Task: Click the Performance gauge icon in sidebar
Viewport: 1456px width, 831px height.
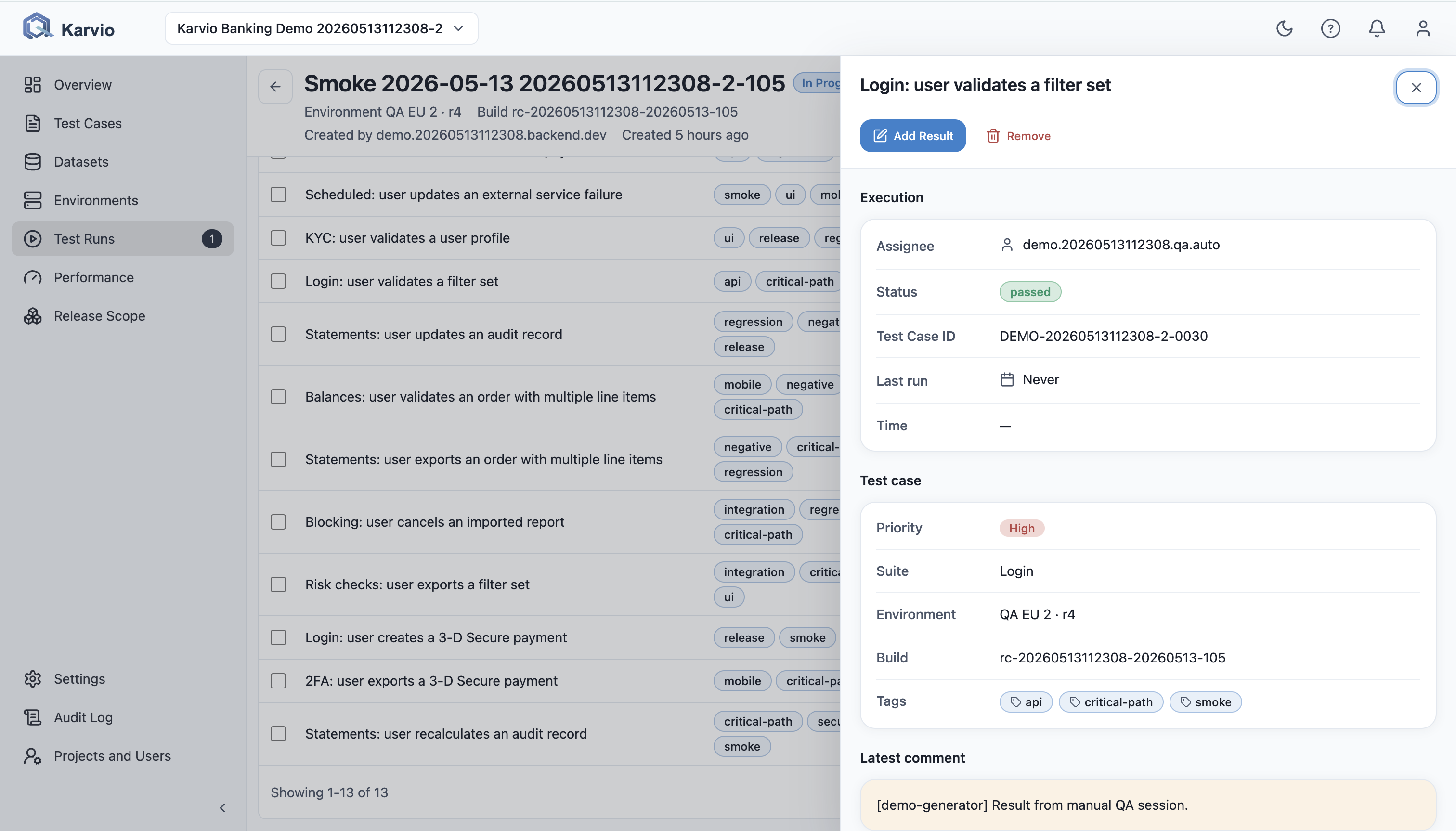Action: (x=33, y=277)
